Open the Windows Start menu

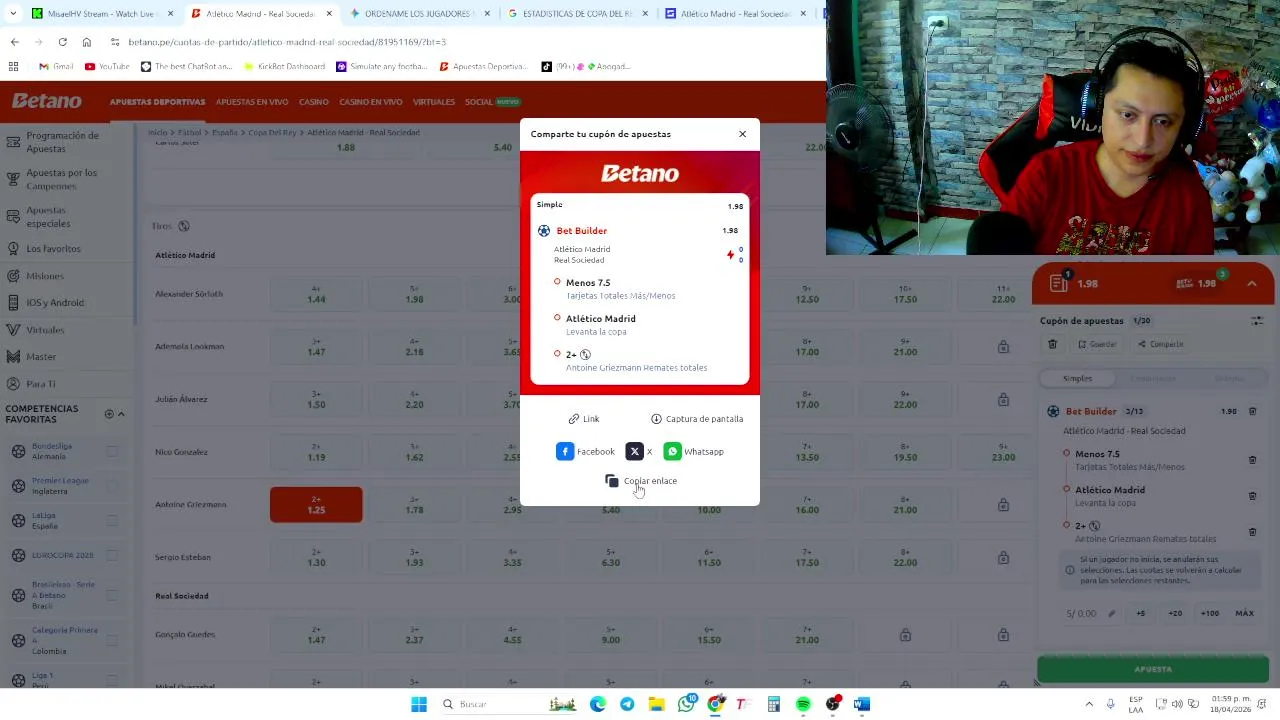[419, 704]
